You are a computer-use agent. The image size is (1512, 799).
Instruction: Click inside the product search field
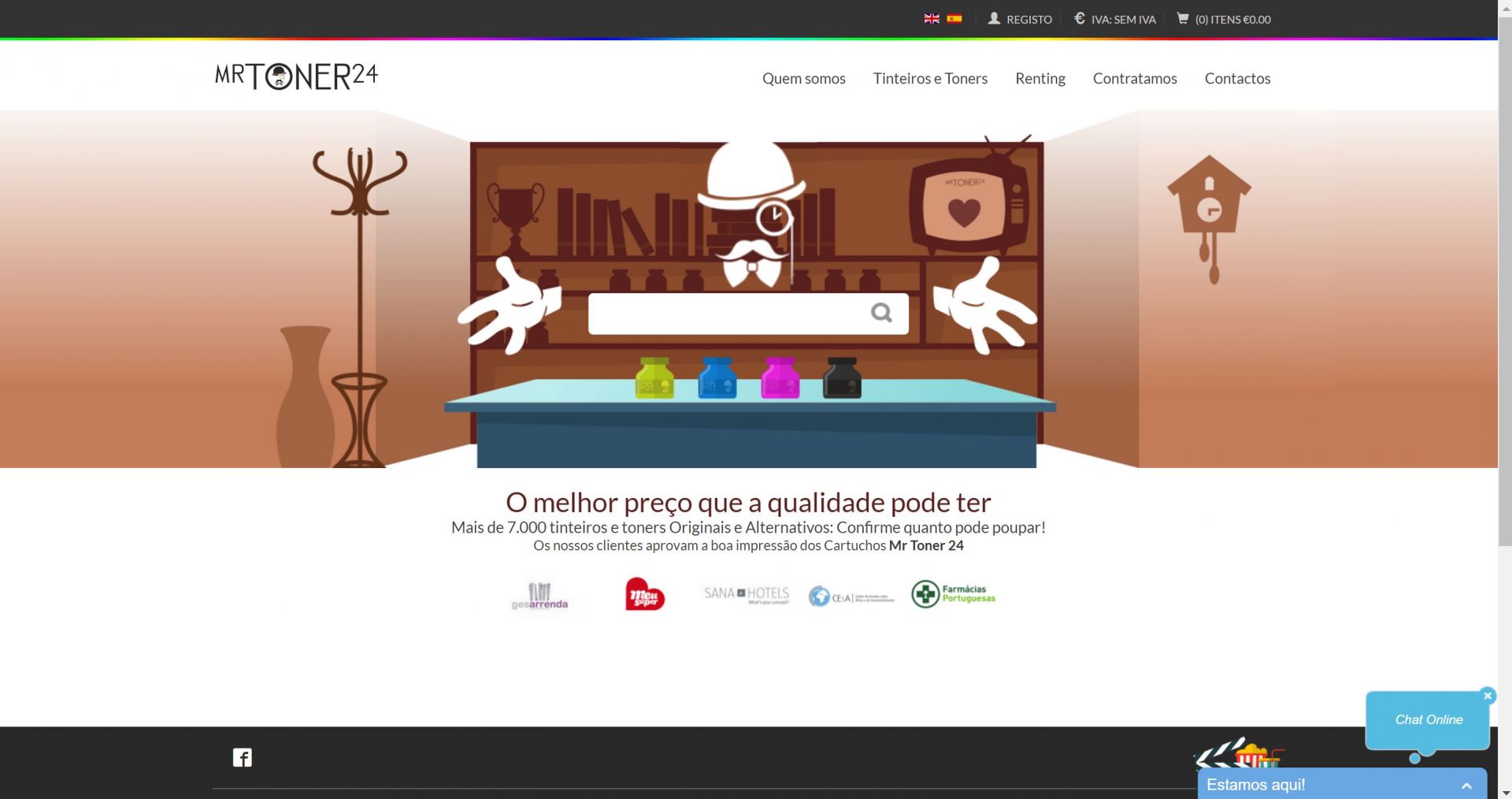724,314
